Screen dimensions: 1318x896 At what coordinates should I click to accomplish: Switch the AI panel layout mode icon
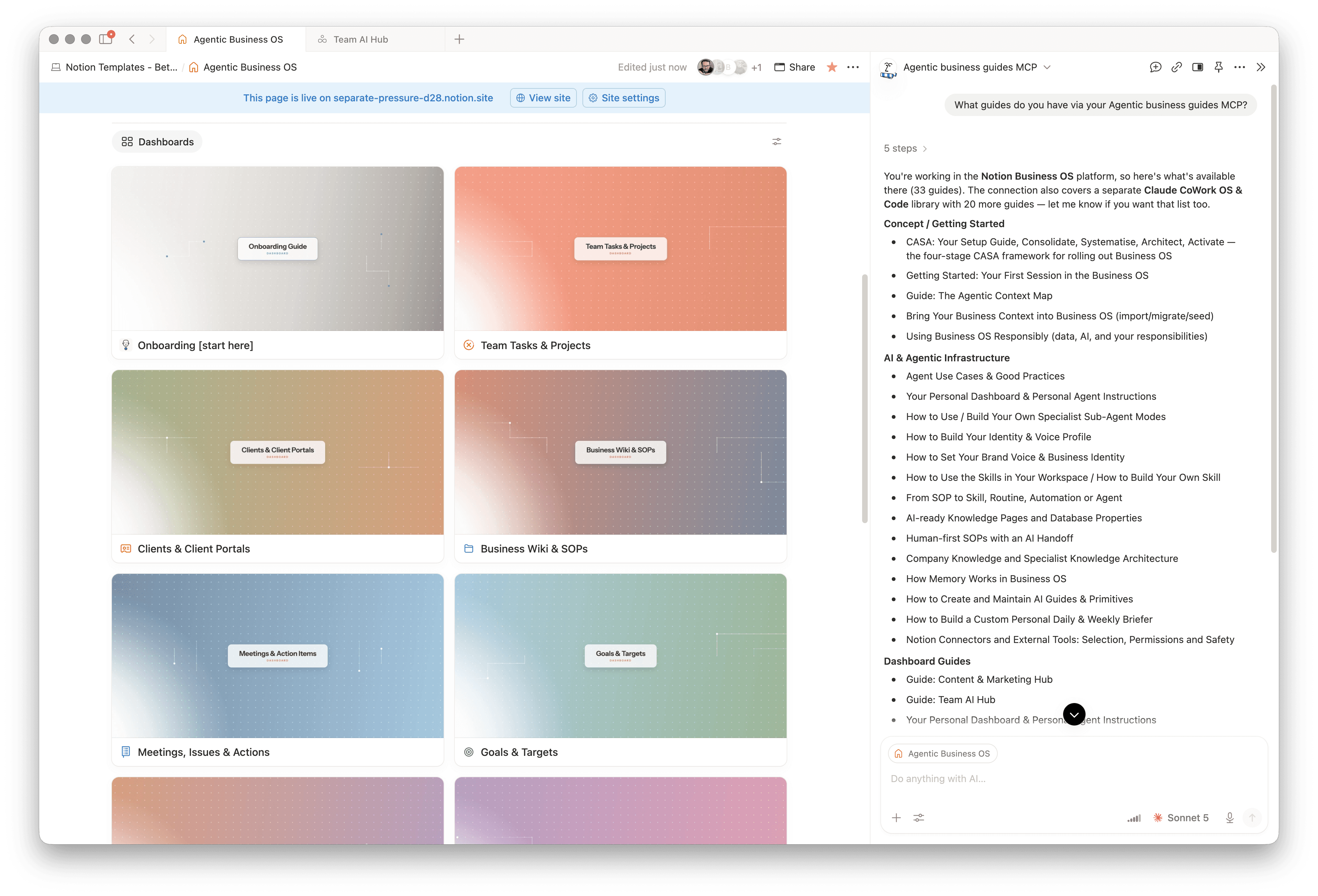click(x=1197, y=67)
